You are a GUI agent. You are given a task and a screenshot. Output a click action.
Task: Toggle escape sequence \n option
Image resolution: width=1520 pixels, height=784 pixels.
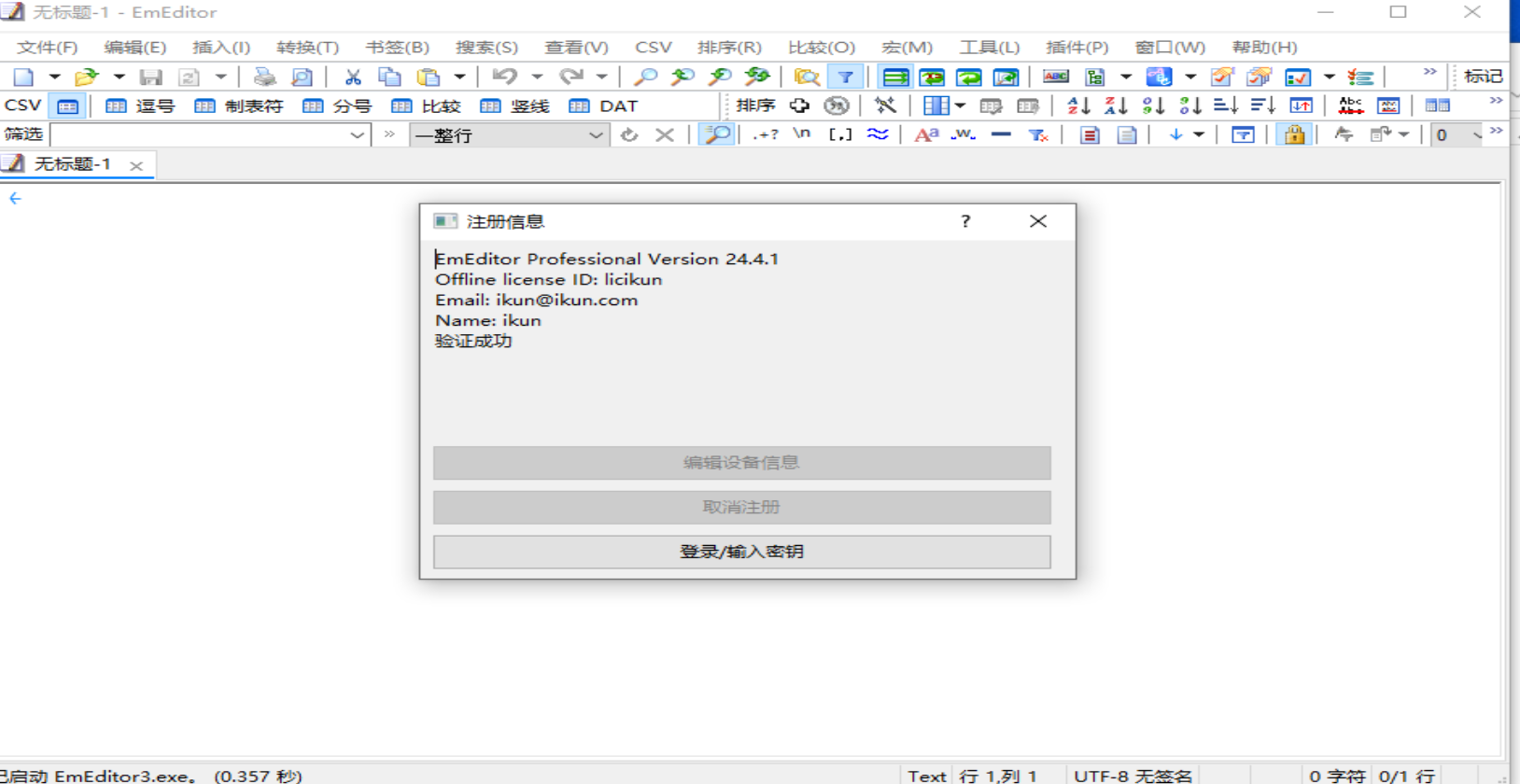(802, 134)
